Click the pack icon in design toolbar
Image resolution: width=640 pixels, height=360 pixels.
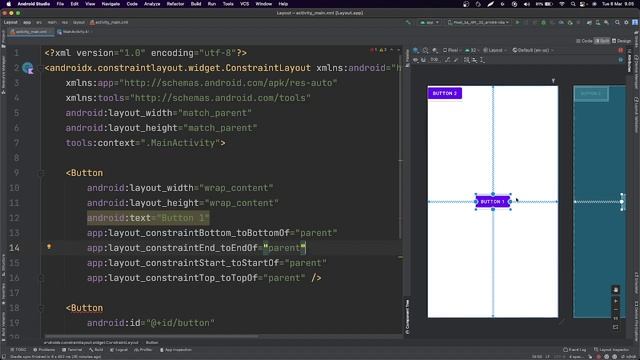pos(467,60)
